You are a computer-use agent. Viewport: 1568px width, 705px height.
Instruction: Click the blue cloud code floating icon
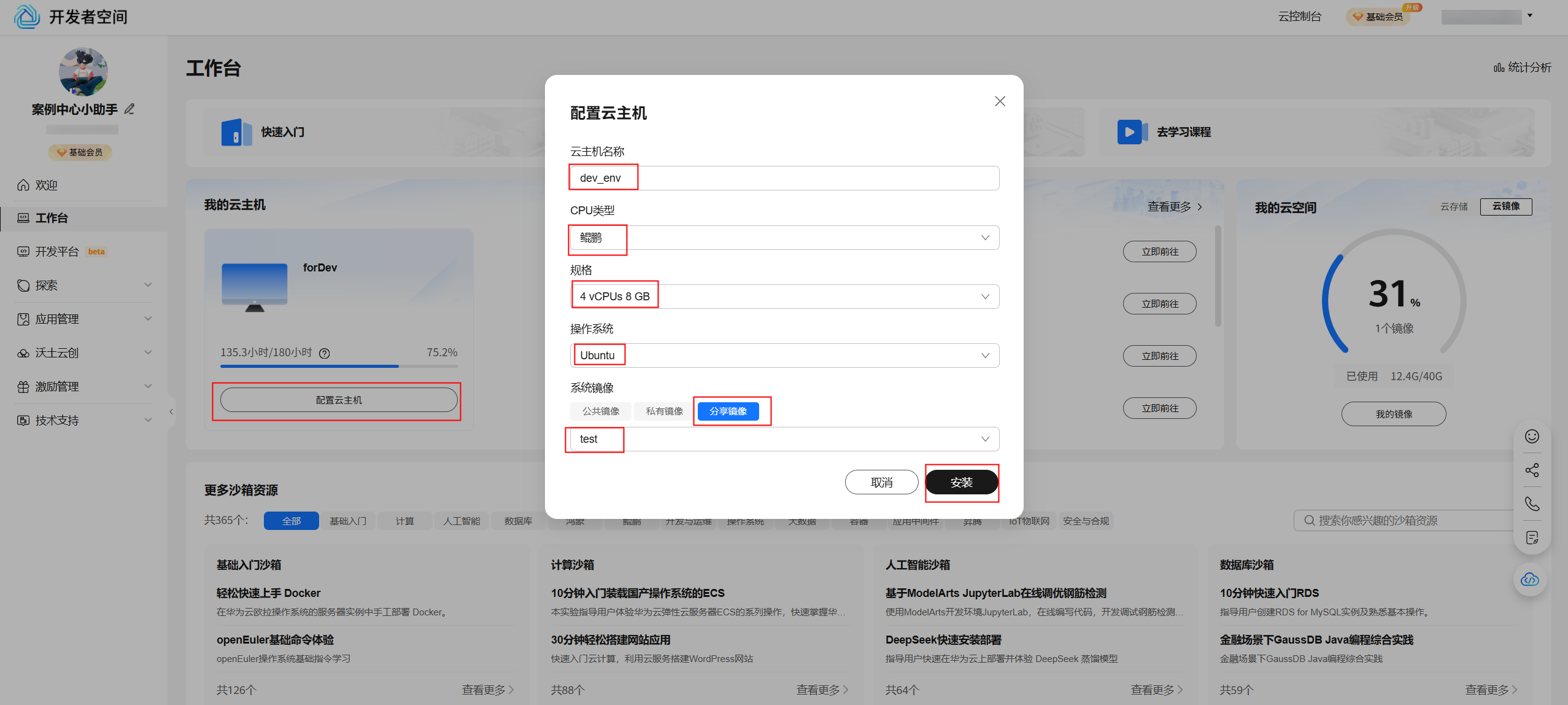tap(1529, 579)
